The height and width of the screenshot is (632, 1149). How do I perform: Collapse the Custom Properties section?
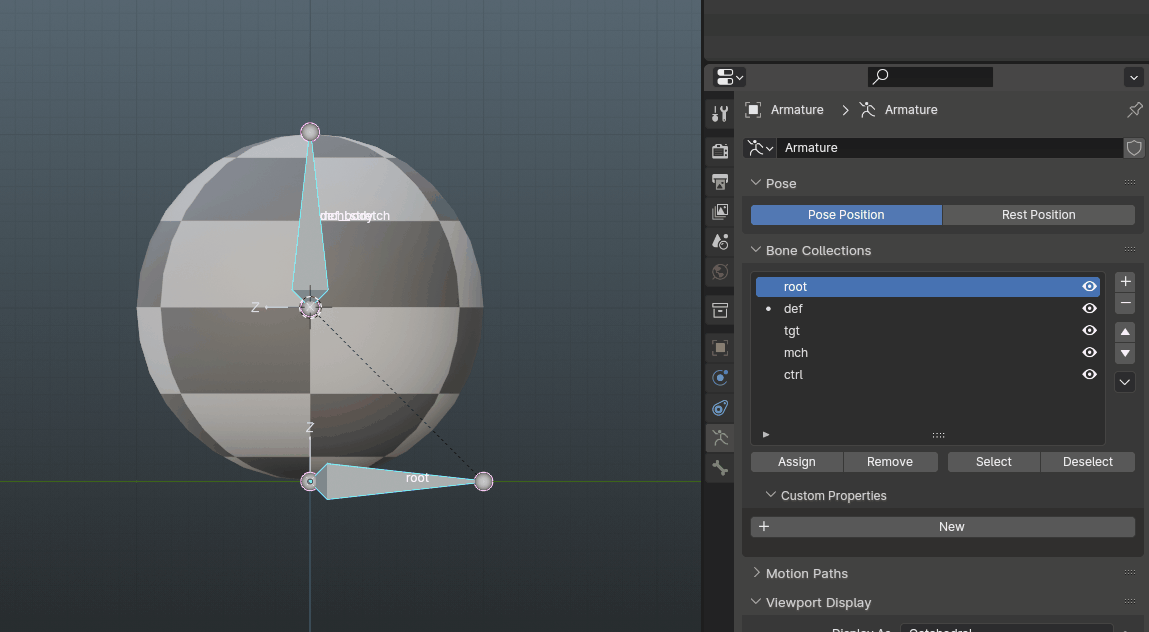(832, 496)
